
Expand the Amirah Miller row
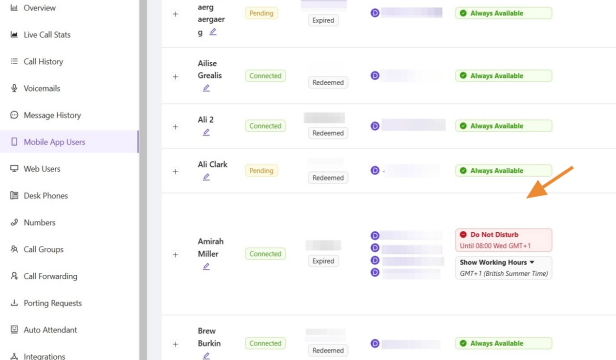point(176,255)
